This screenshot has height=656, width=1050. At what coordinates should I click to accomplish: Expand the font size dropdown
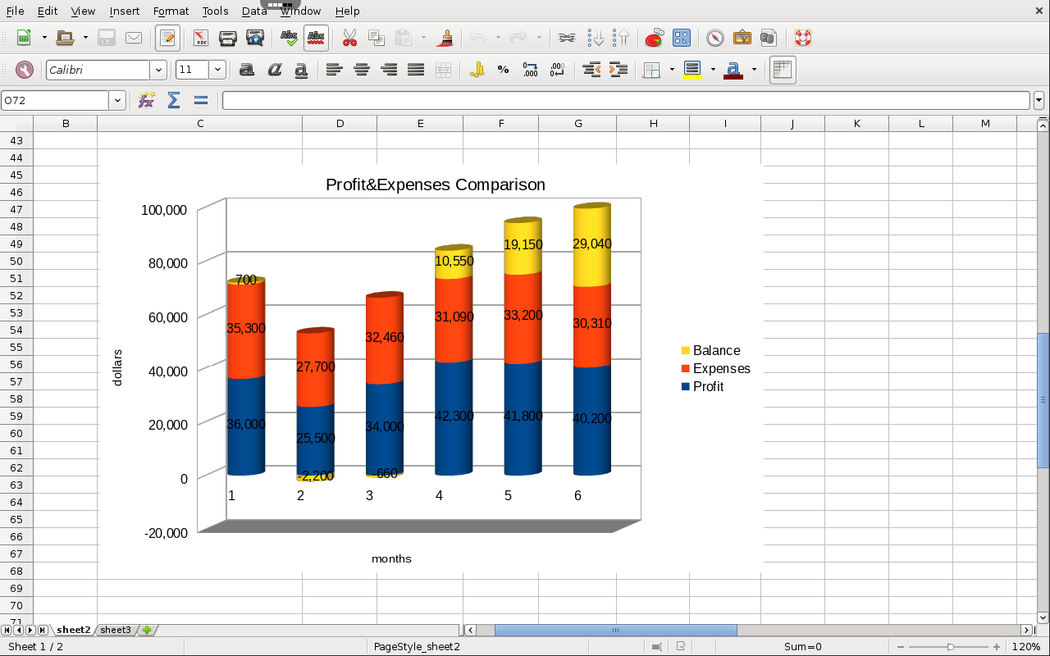coord(217,70)
